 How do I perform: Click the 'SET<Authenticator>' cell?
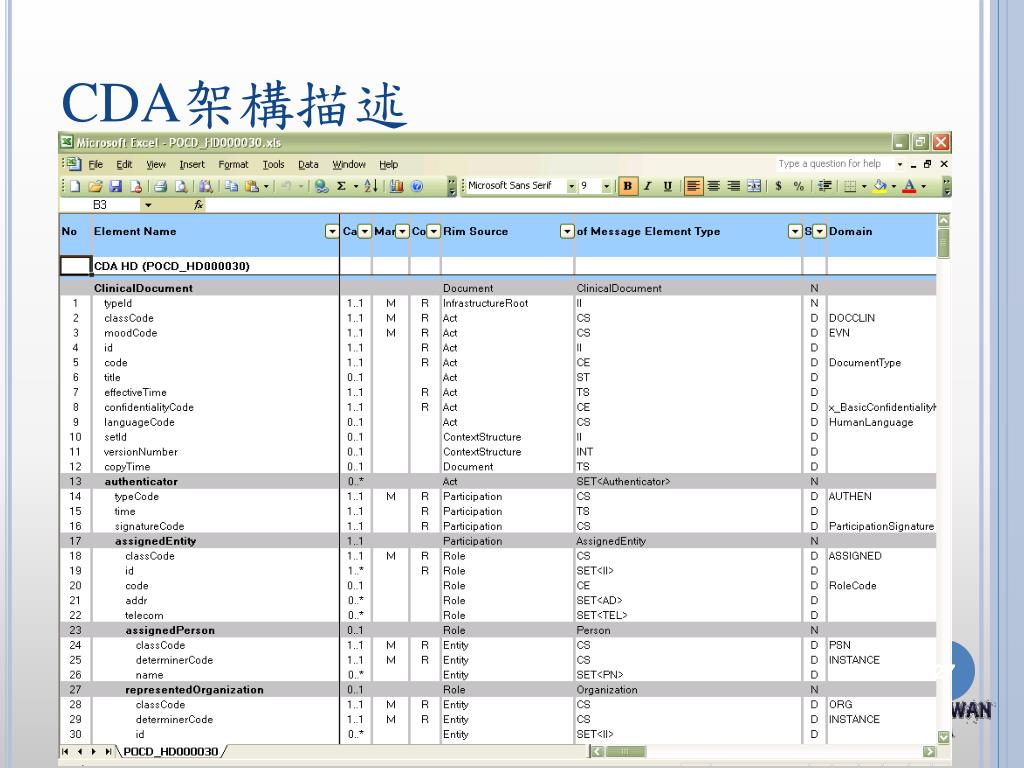pyautogui.click(x=688, y=481)
